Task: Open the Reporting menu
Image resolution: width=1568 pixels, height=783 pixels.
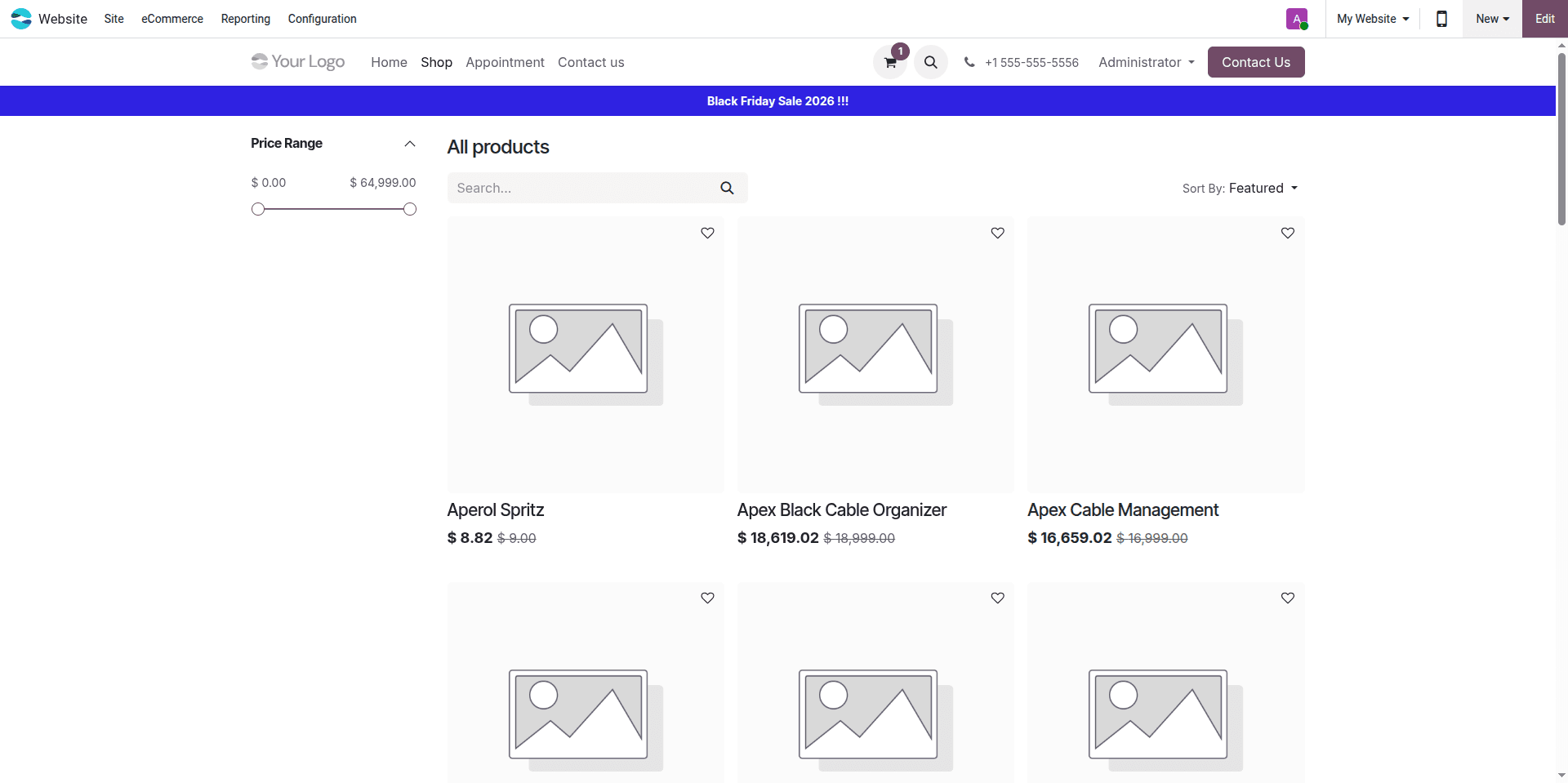Action: [x=245, y=19]
